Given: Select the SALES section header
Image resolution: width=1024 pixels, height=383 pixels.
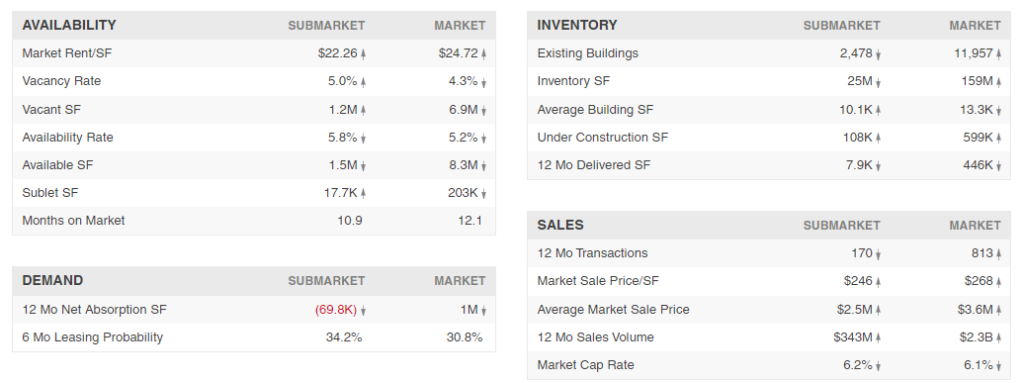Looking at the screenshot, I should [560, 225].
